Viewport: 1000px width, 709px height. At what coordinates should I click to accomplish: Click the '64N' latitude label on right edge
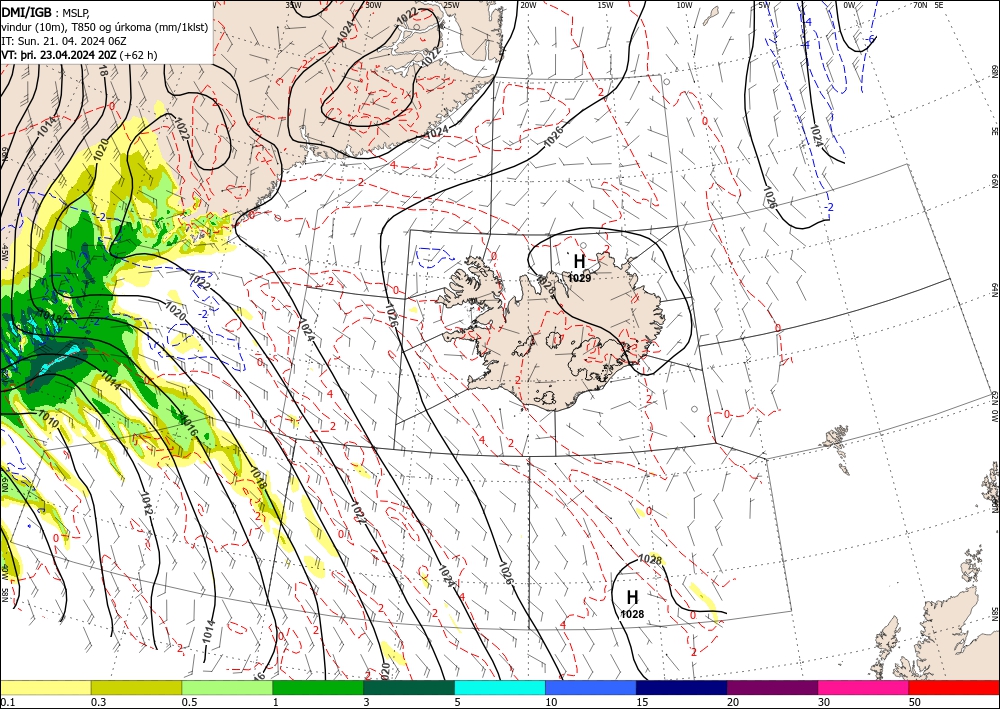pos(994,290)
